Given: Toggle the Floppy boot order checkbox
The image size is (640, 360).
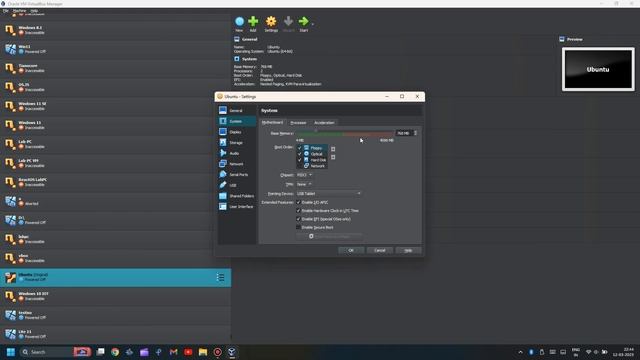Looking at the screenshot, I should tap(300, 148).
